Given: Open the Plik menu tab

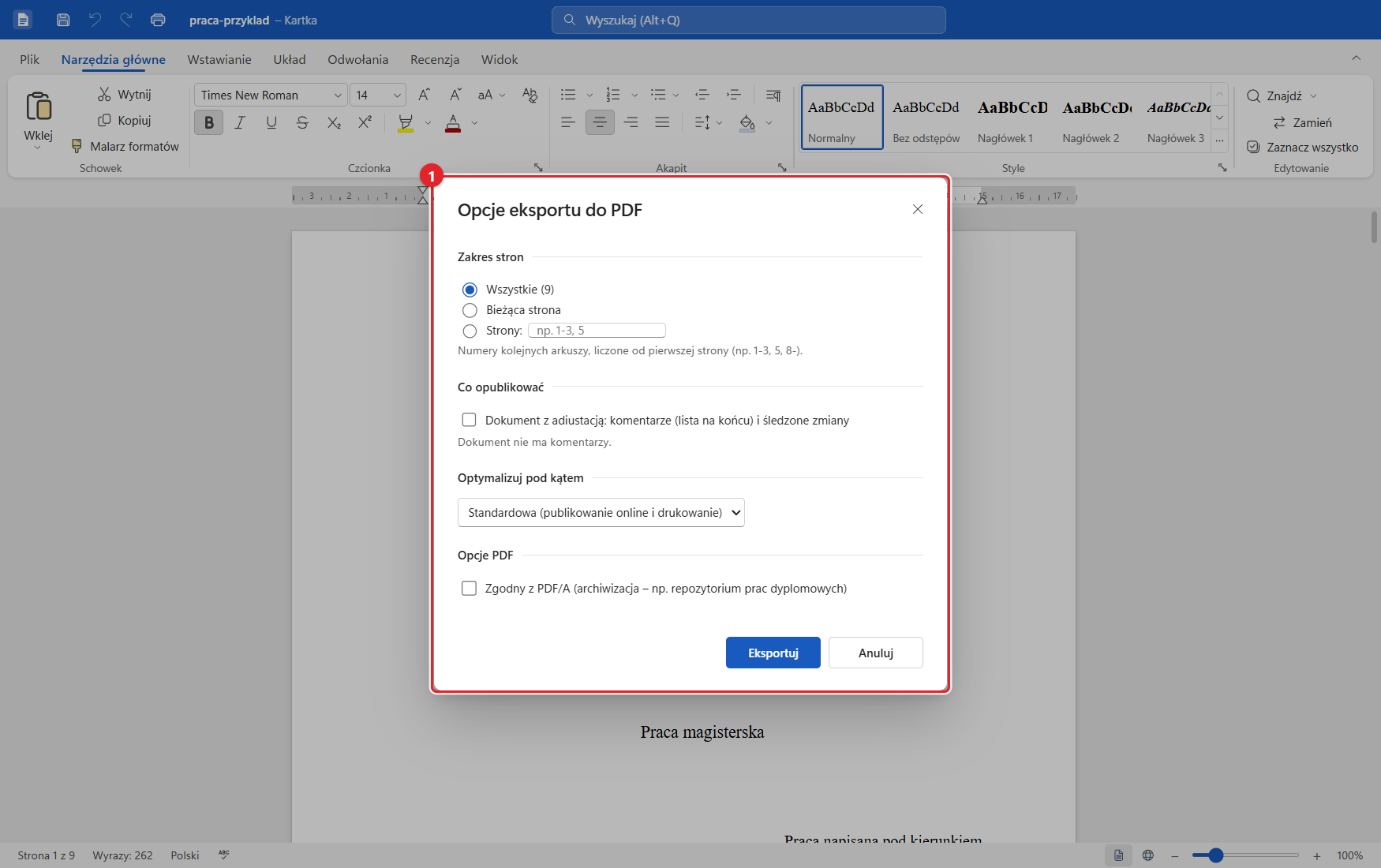Looking at the screenshot, I should click(x=30, y=59).
